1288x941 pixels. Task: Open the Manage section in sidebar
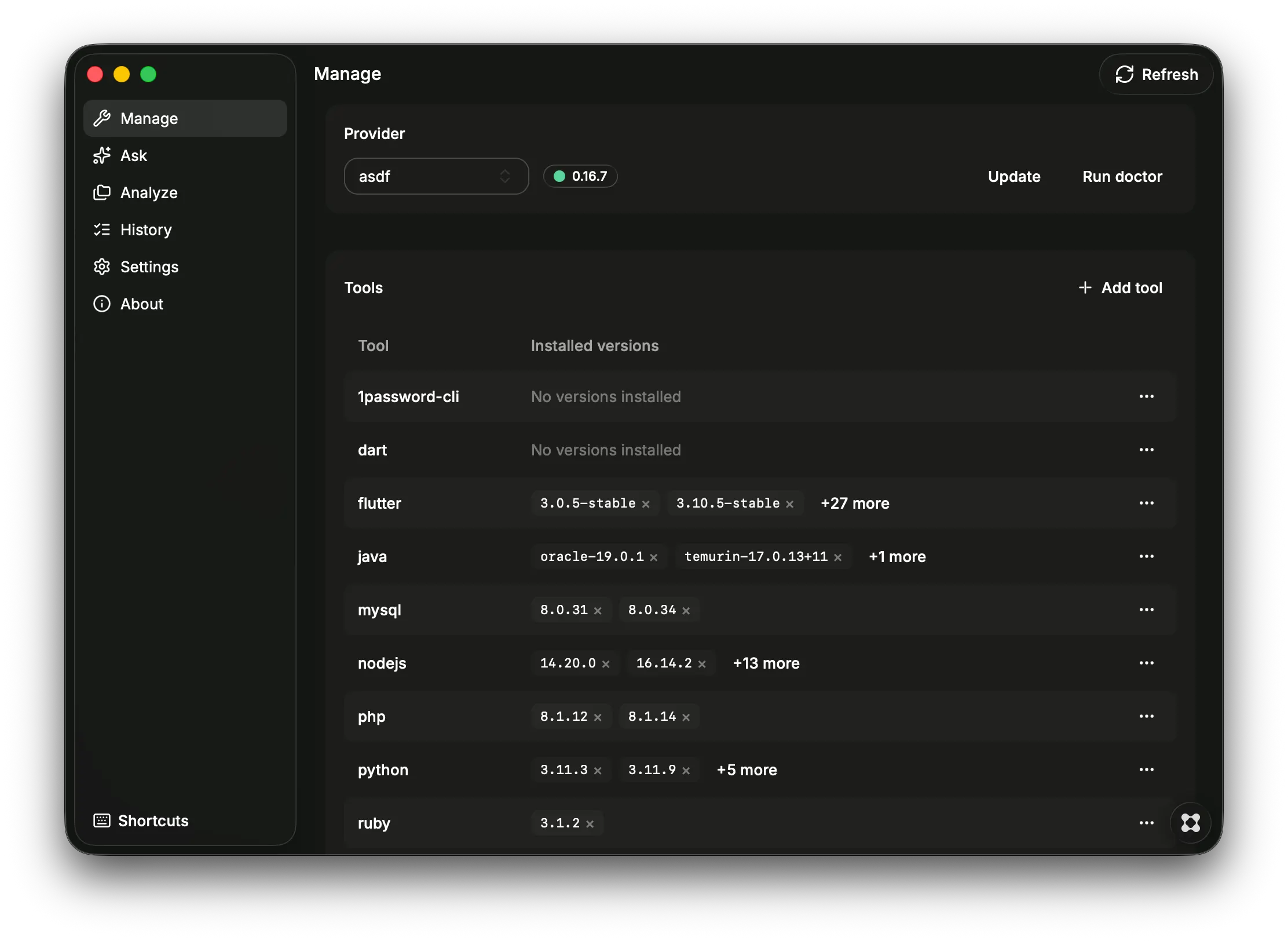tap(185, 118)
